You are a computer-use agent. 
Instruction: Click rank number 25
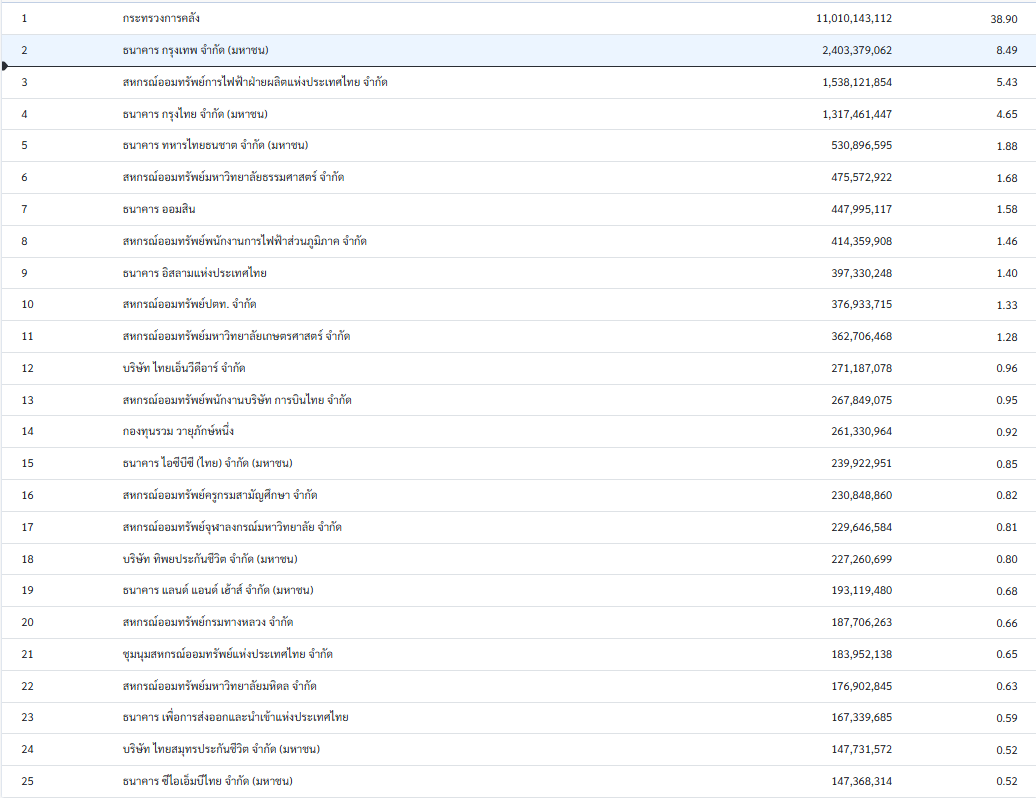[27, 781]
